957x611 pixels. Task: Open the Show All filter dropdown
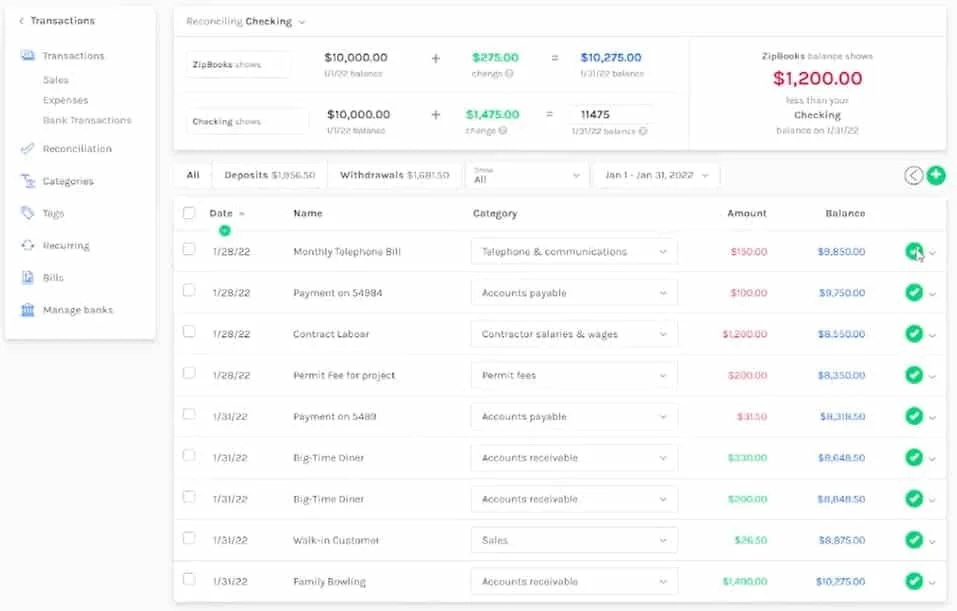(527, 175)
